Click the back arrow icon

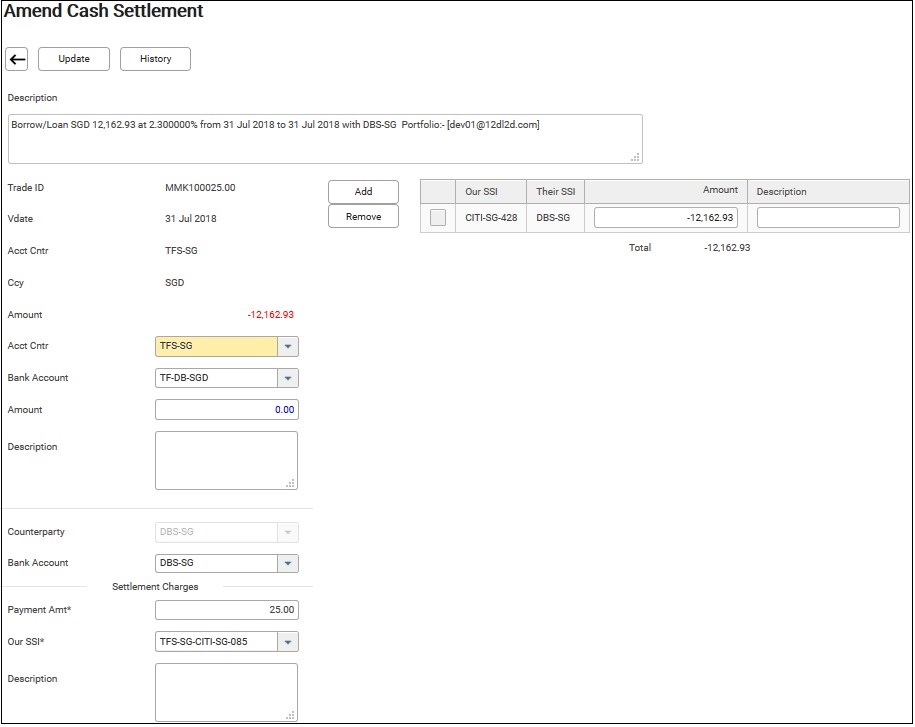17,59
